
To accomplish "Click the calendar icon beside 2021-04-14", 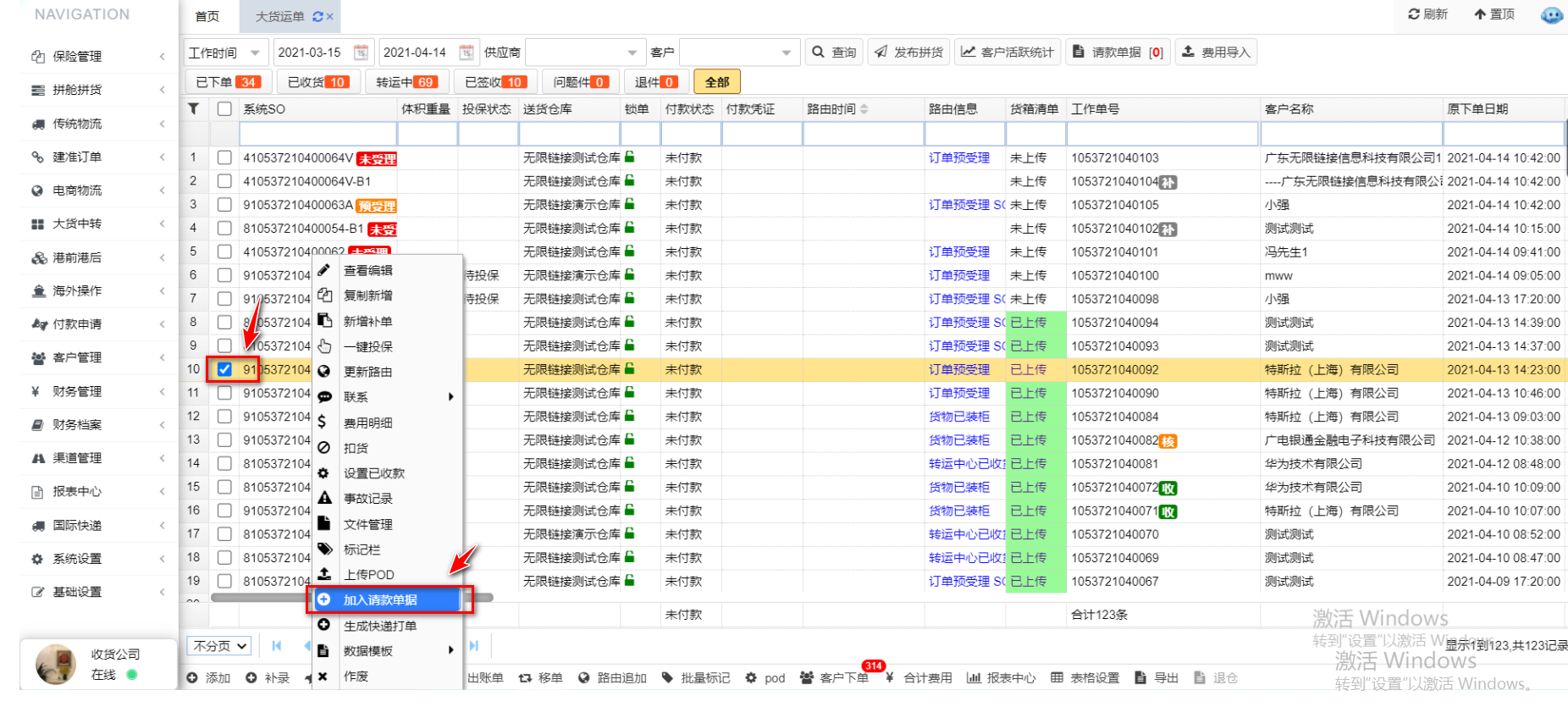I will click(x=467, y=52).
